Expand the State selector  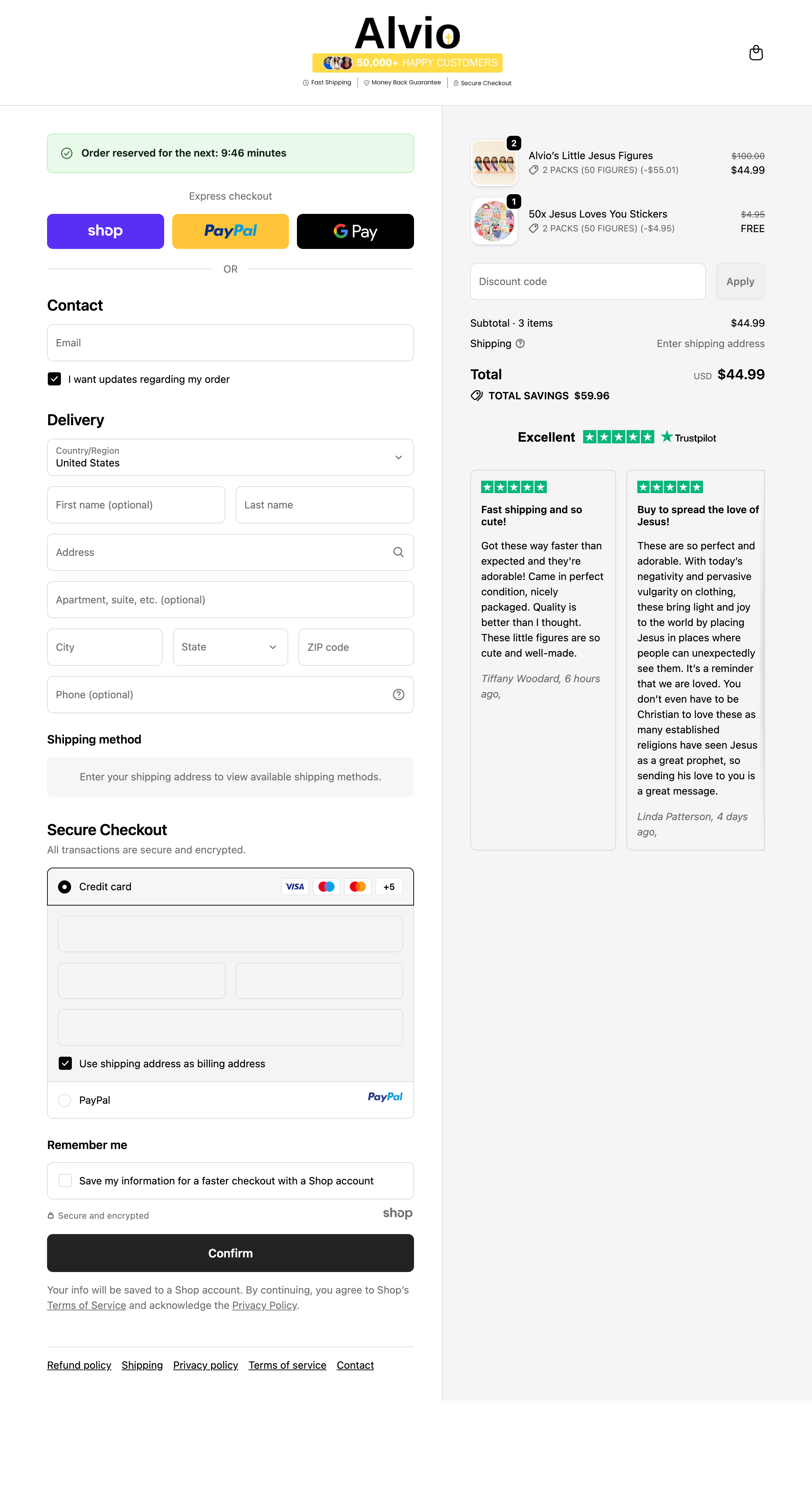[x=230, y=646]
